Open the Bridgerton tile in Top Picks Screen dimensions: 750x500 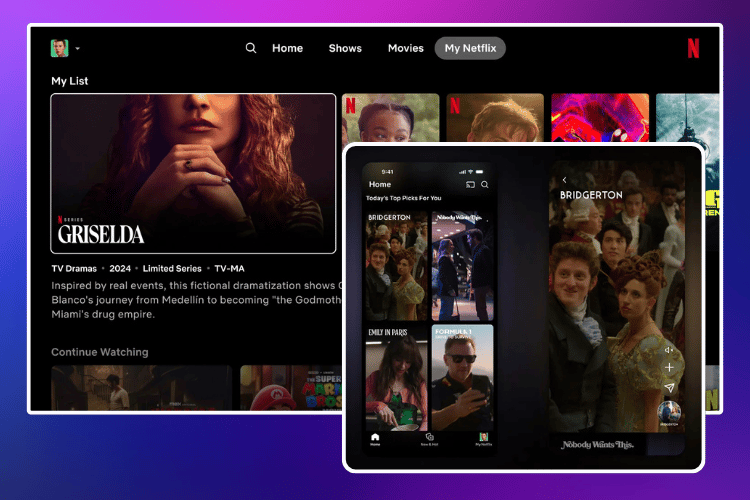tap(397, 266)
